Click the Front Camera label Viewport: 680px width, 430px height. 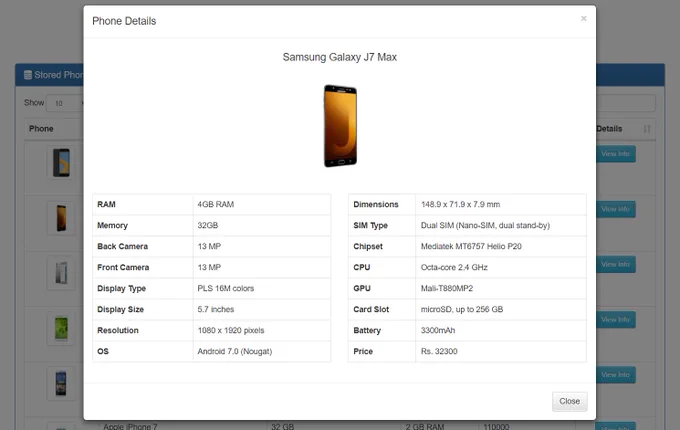point(123,267)
